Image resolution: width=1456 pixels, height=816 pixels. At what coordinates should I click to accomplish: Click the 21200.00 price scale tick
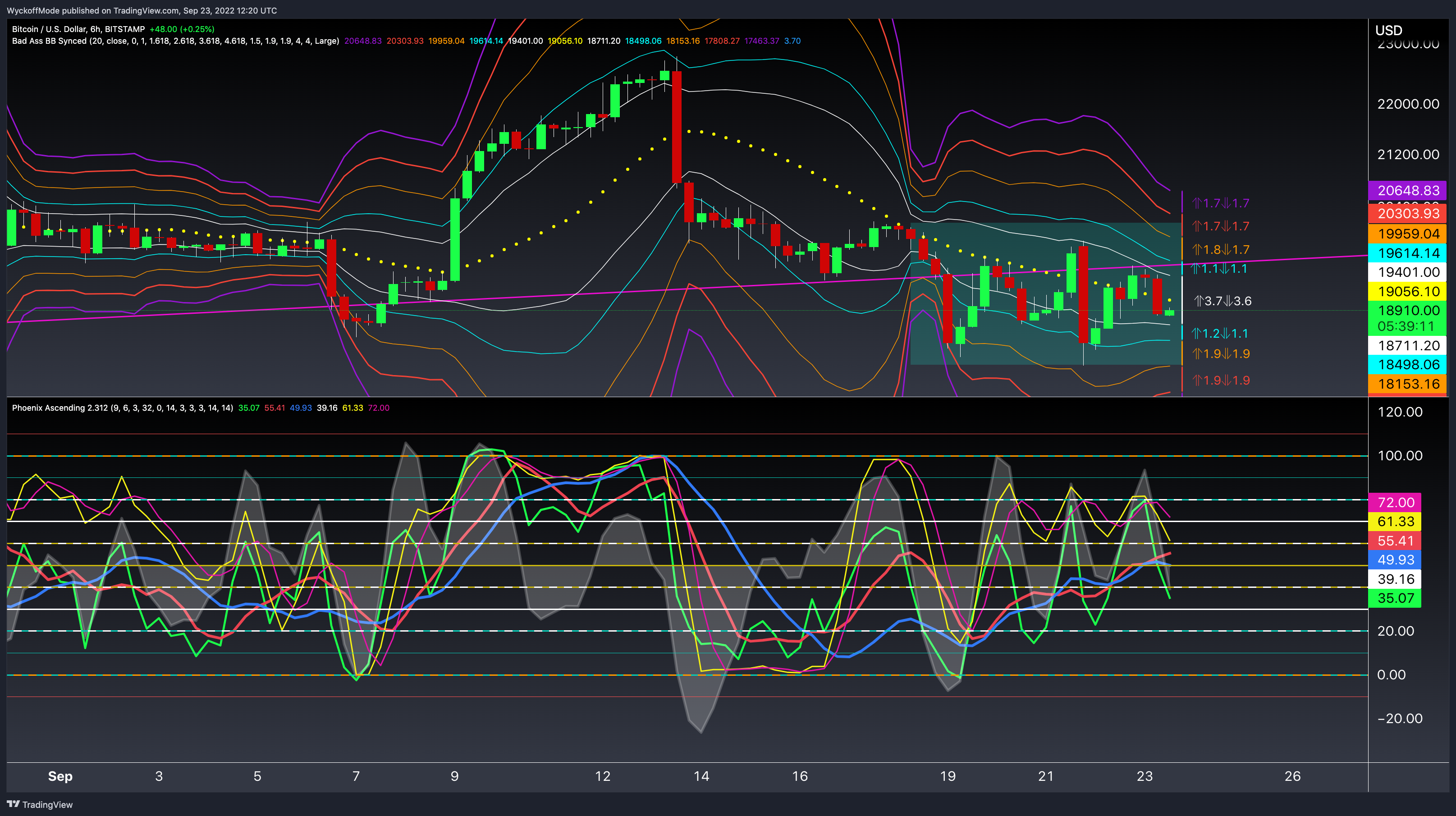pyautogui.click(x=1408, y=154)
